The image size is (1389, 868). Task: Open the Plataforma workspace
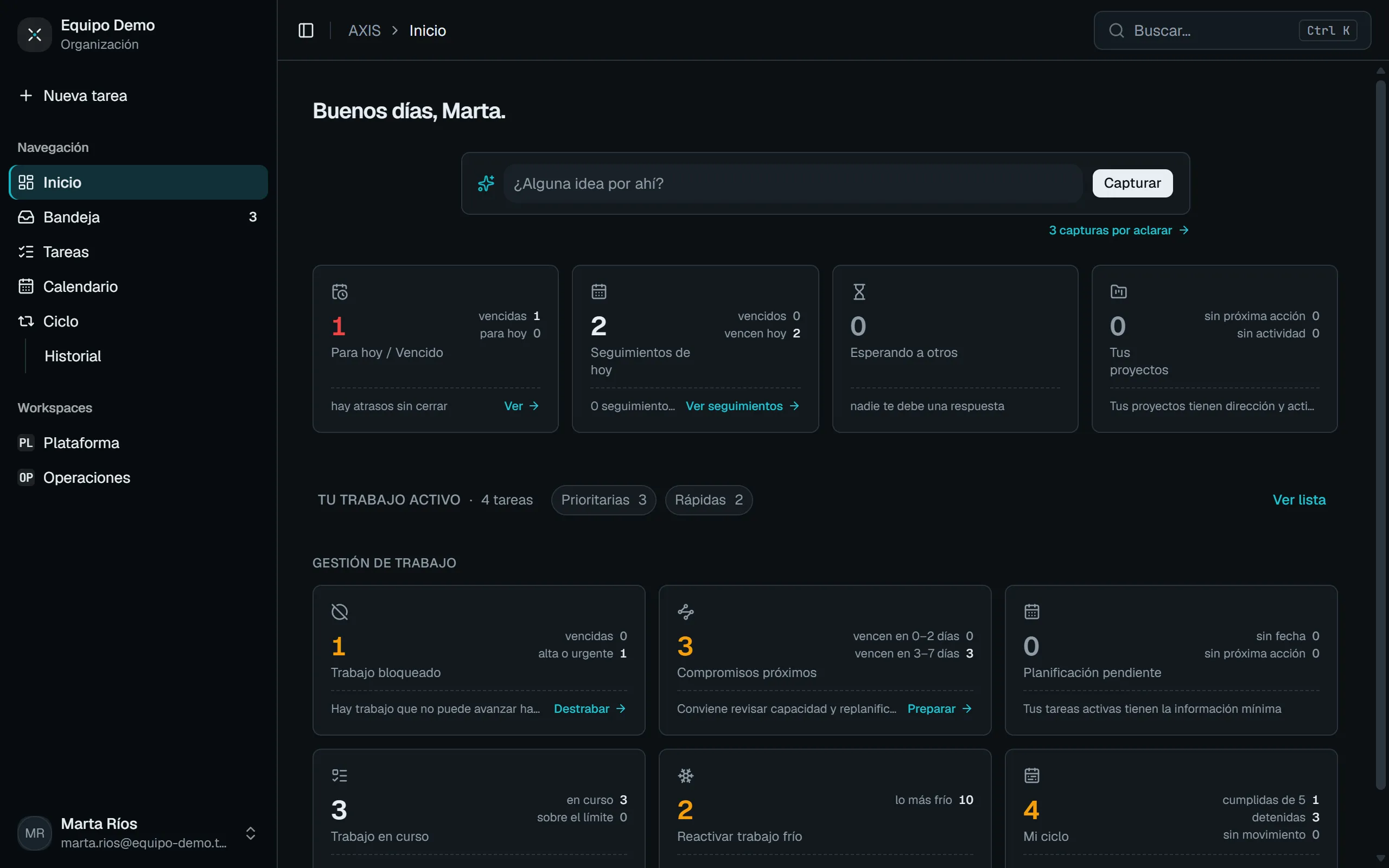click(138, 443)
